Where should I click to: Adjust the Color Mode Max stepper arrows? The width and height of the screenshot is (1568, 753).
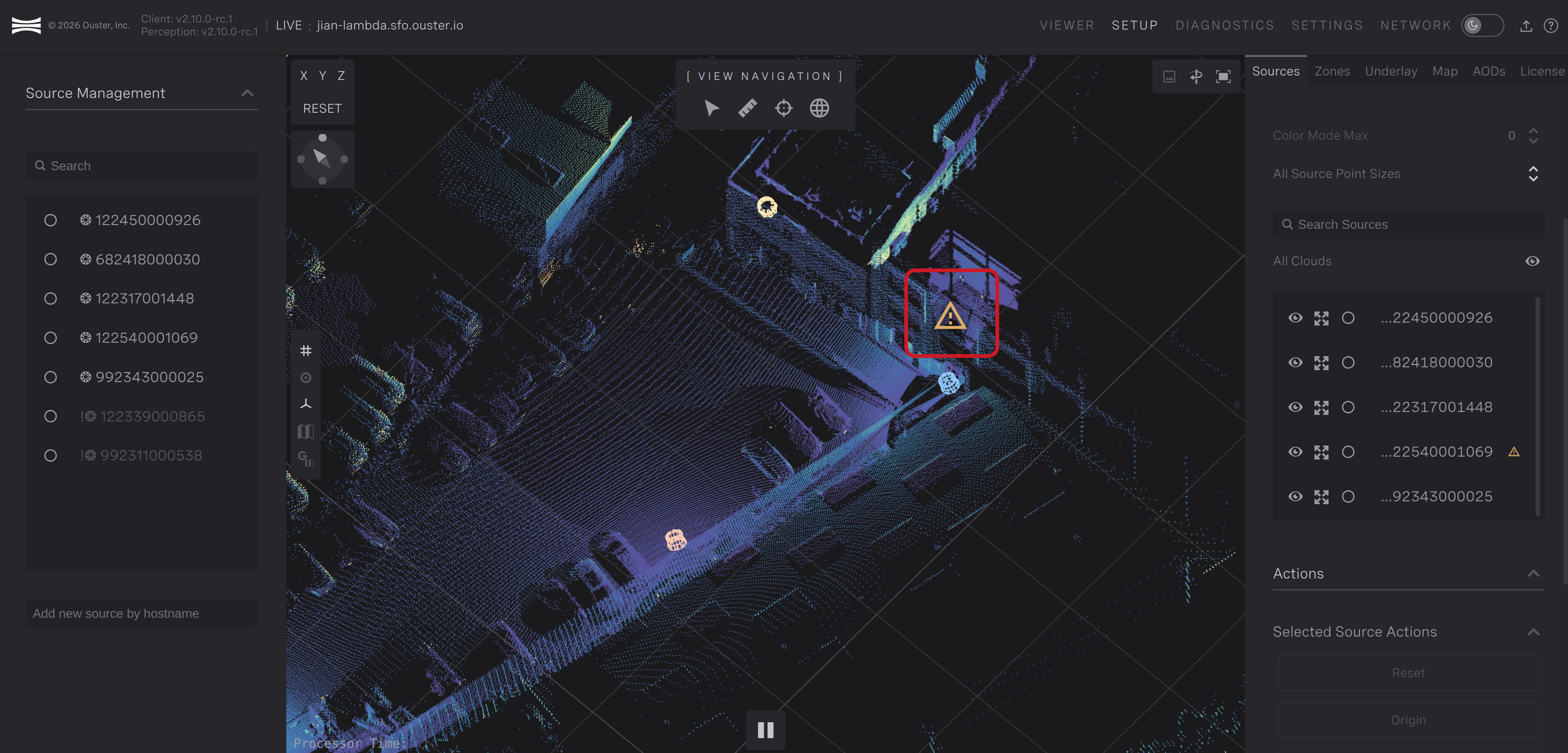1533,136
